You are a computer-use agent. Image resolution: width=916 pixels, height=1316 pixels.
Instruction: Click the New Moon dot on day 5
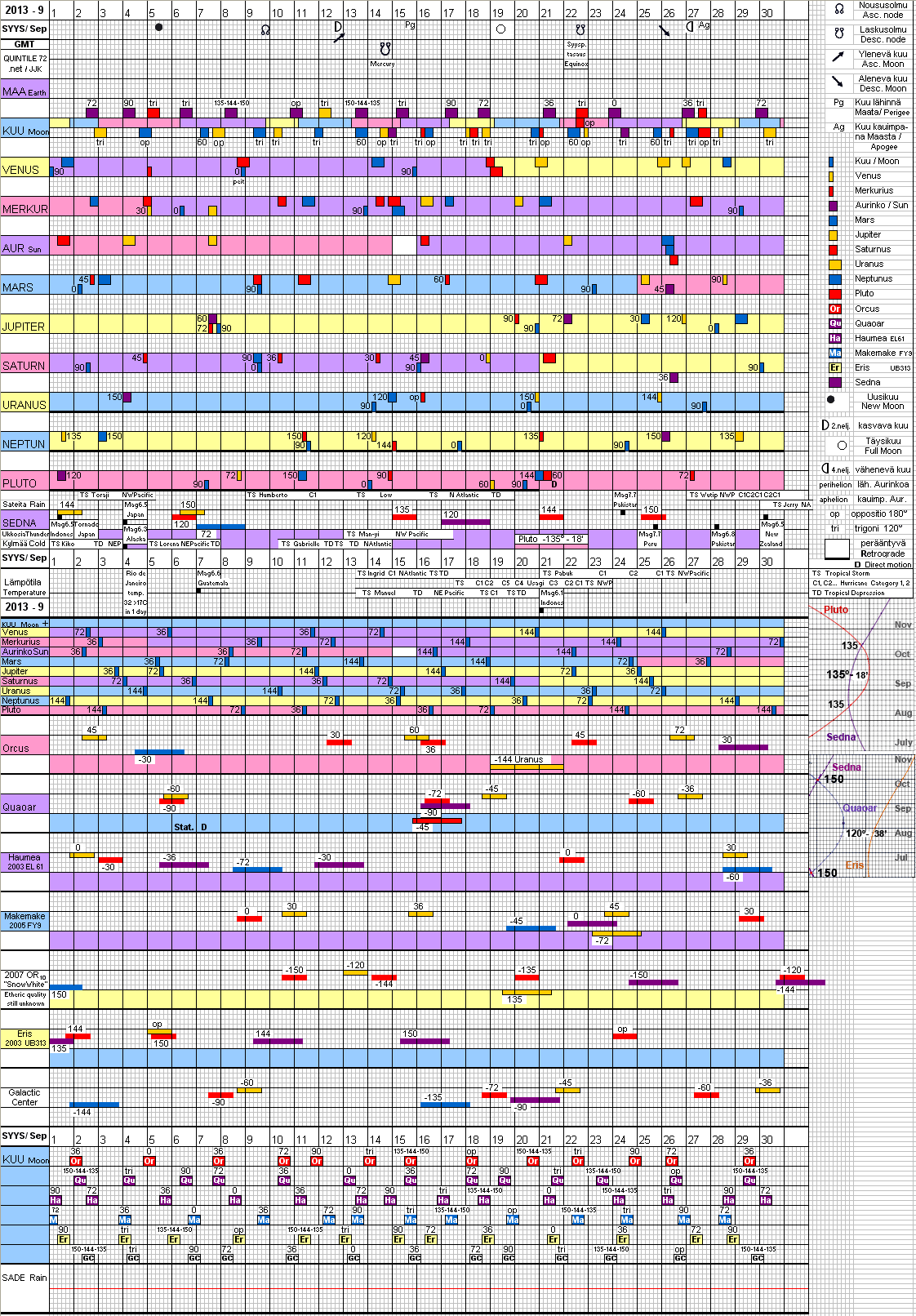pyautogui.click(x=158, y=27)
